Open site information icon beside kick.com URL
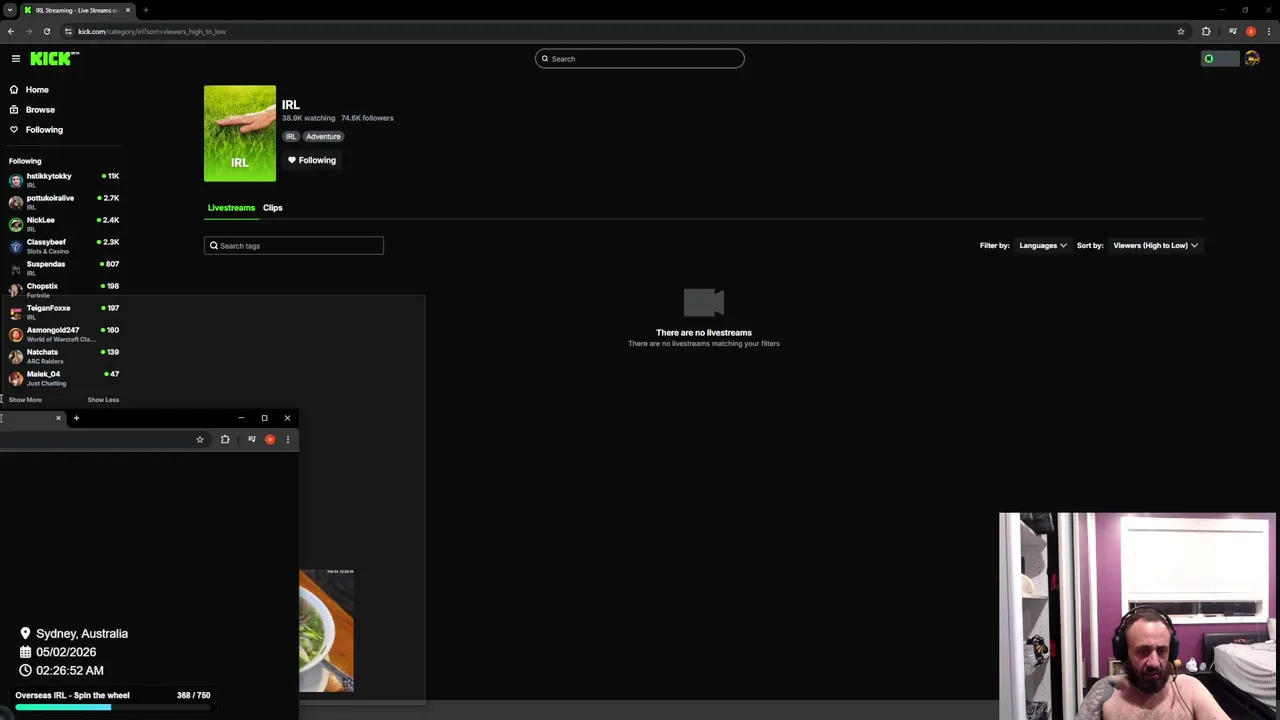1280x720 pixels. pyautogui.click(x=68, y=31)
